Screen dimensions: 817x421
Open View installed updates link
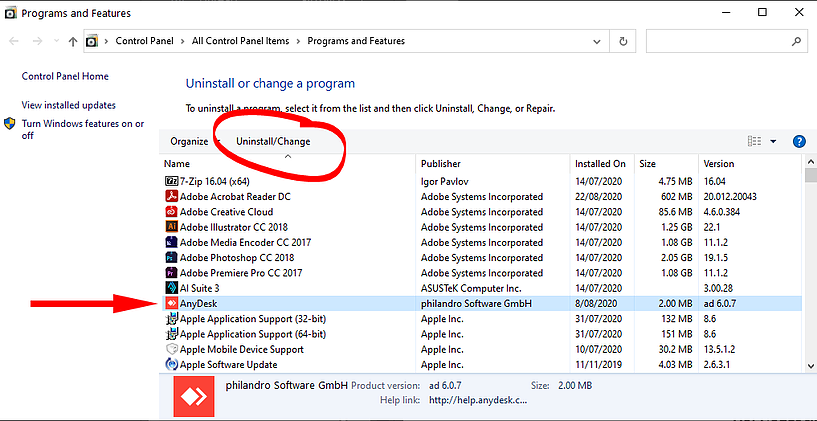coord(69,105)
